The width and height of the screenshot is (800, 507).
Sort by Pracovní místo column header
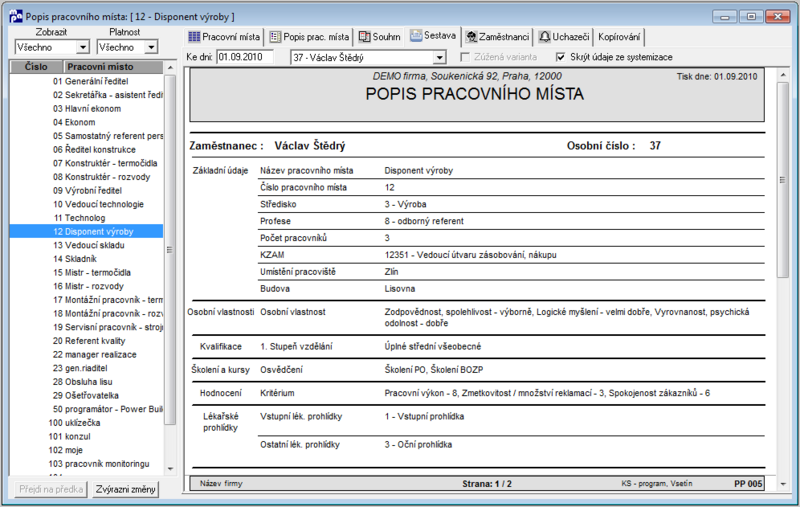(x=113, y=67)
